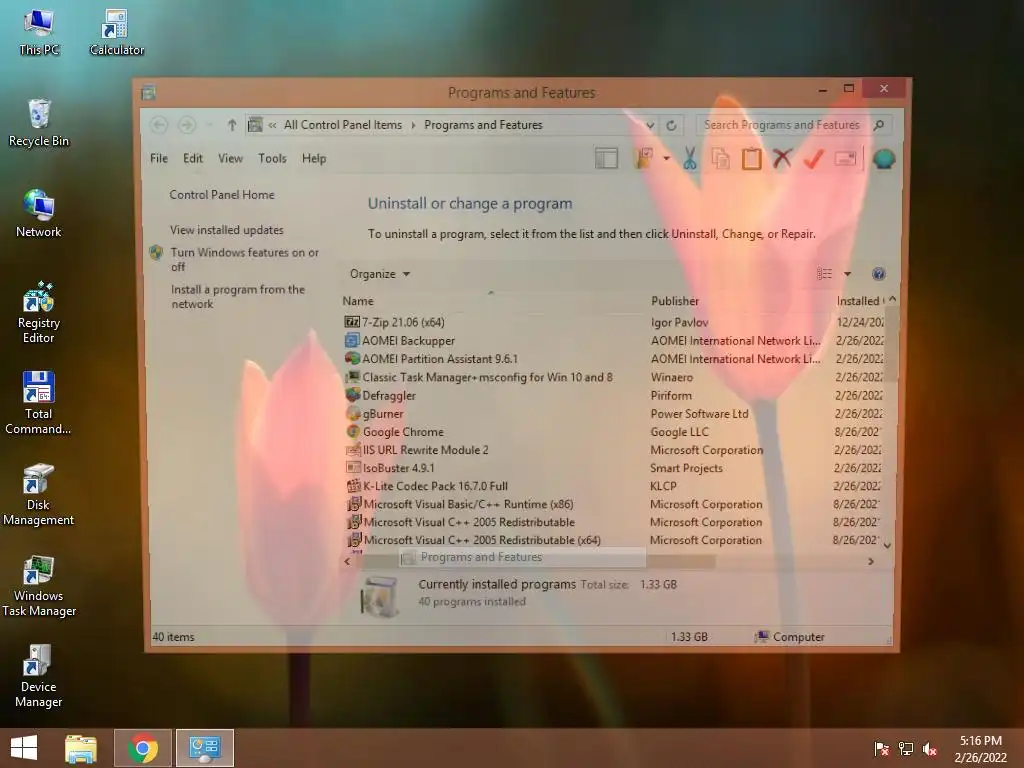Select Microsoft Visual C++ 2005 Redistributable (x64)
This screenshot has width=1024, height=768.
[x=614, y=540]
